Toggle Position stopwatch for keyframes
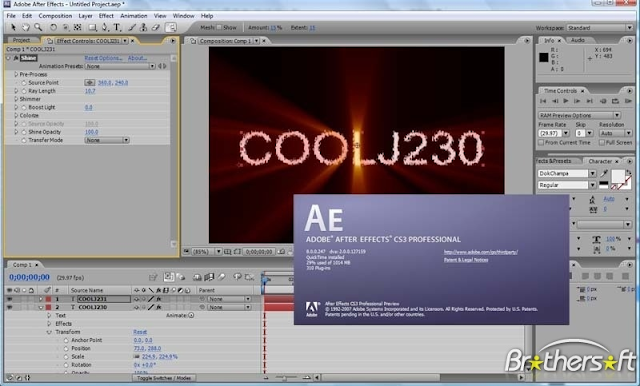Image resolution: width=640 pixels, height=386 pixels. click(66, 348)
